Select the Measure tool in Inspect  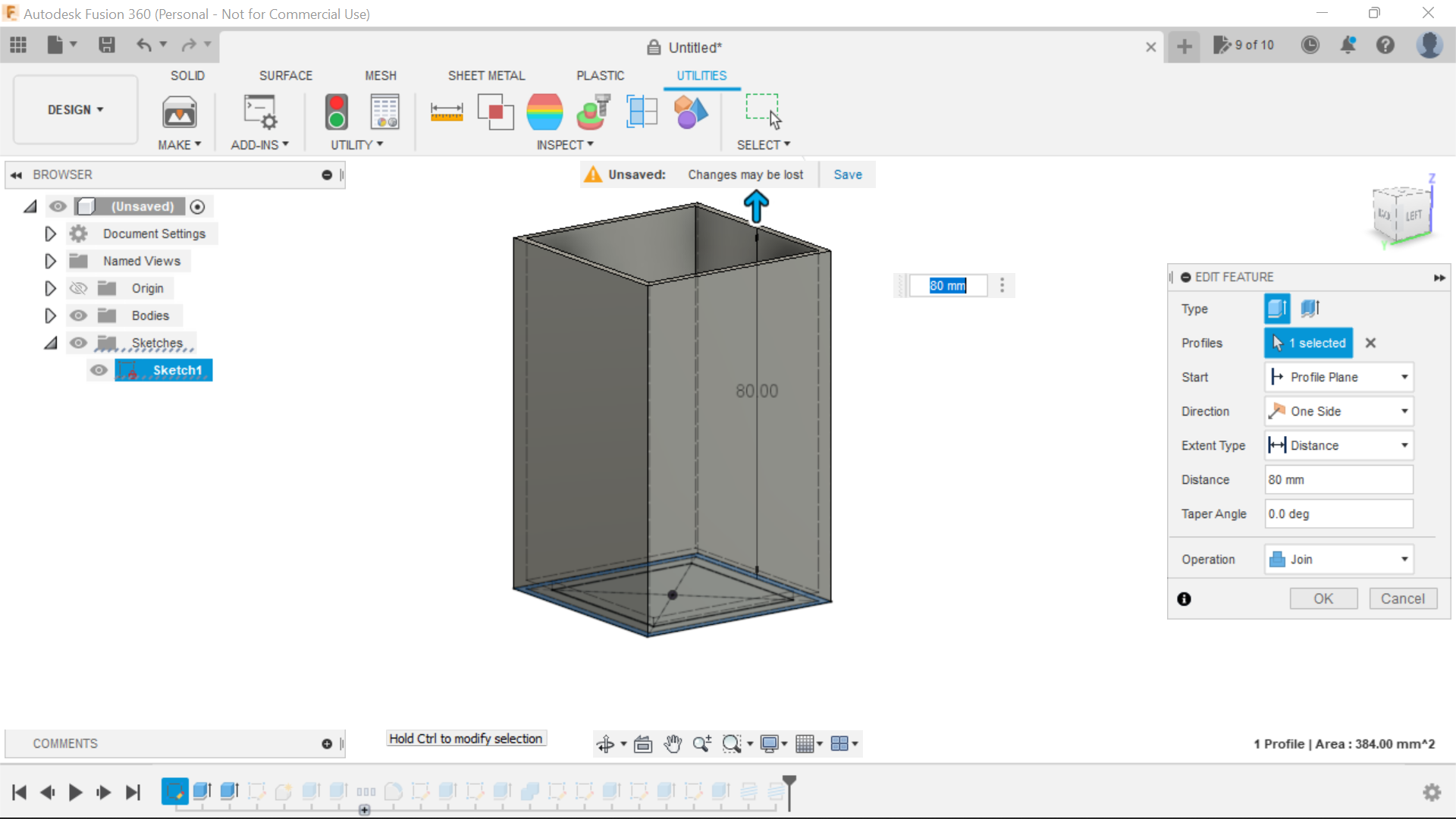447,111
